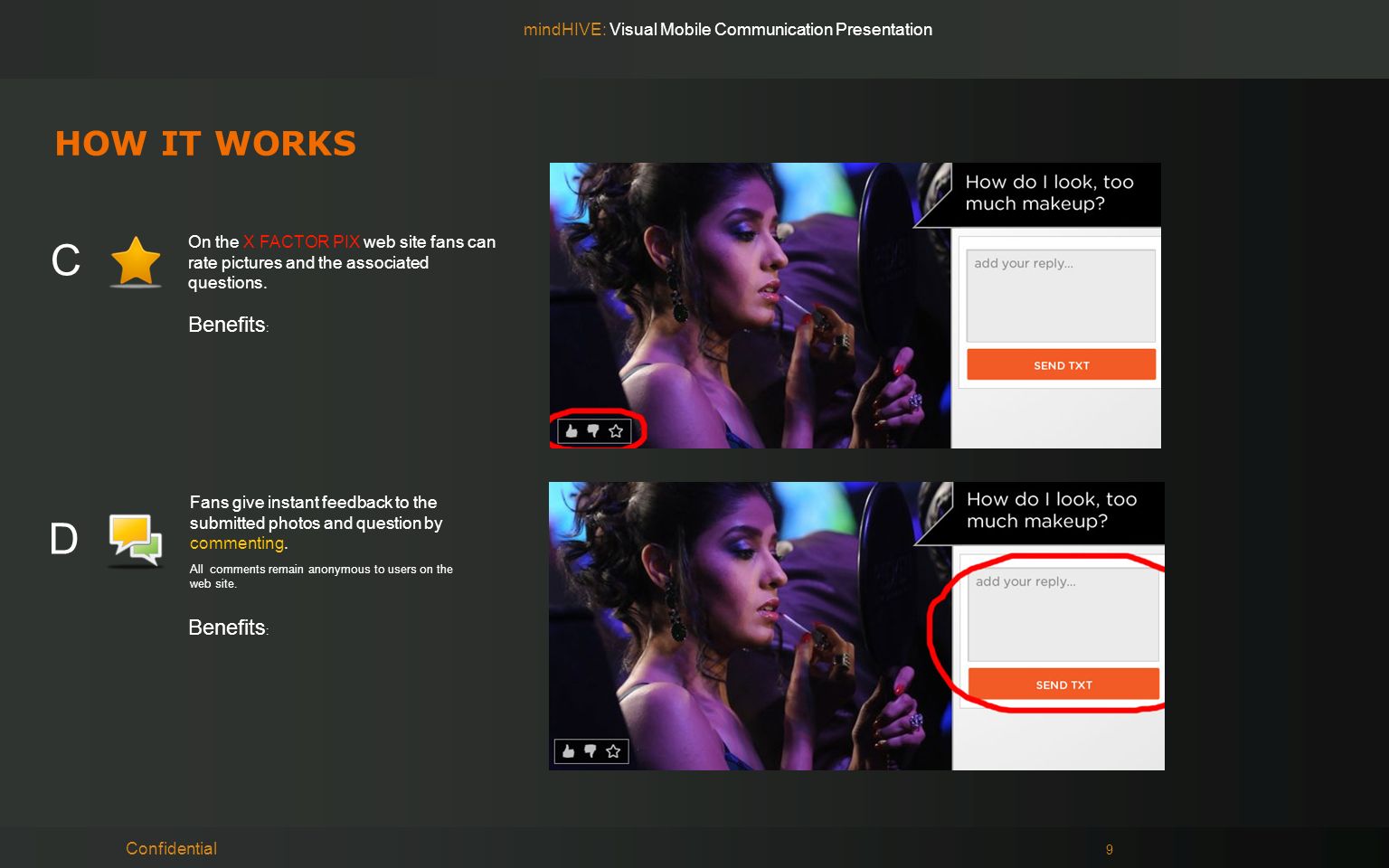Click the chat bubbles icon beside letter D
Viewport: 1389px width, 868px height.
pos(136,540)
